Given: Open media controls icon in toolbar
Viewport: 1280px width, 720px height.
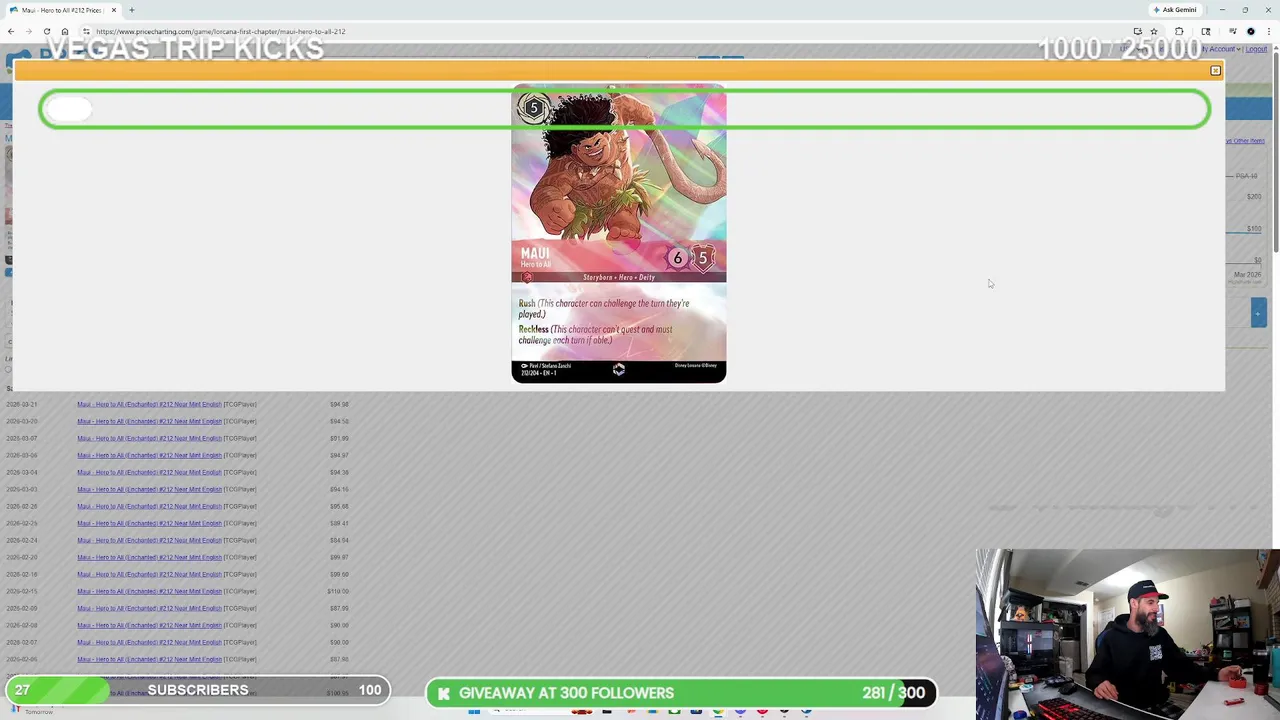Looking at the screenshot, I should pyautogui.click(x=1232, y=31).
